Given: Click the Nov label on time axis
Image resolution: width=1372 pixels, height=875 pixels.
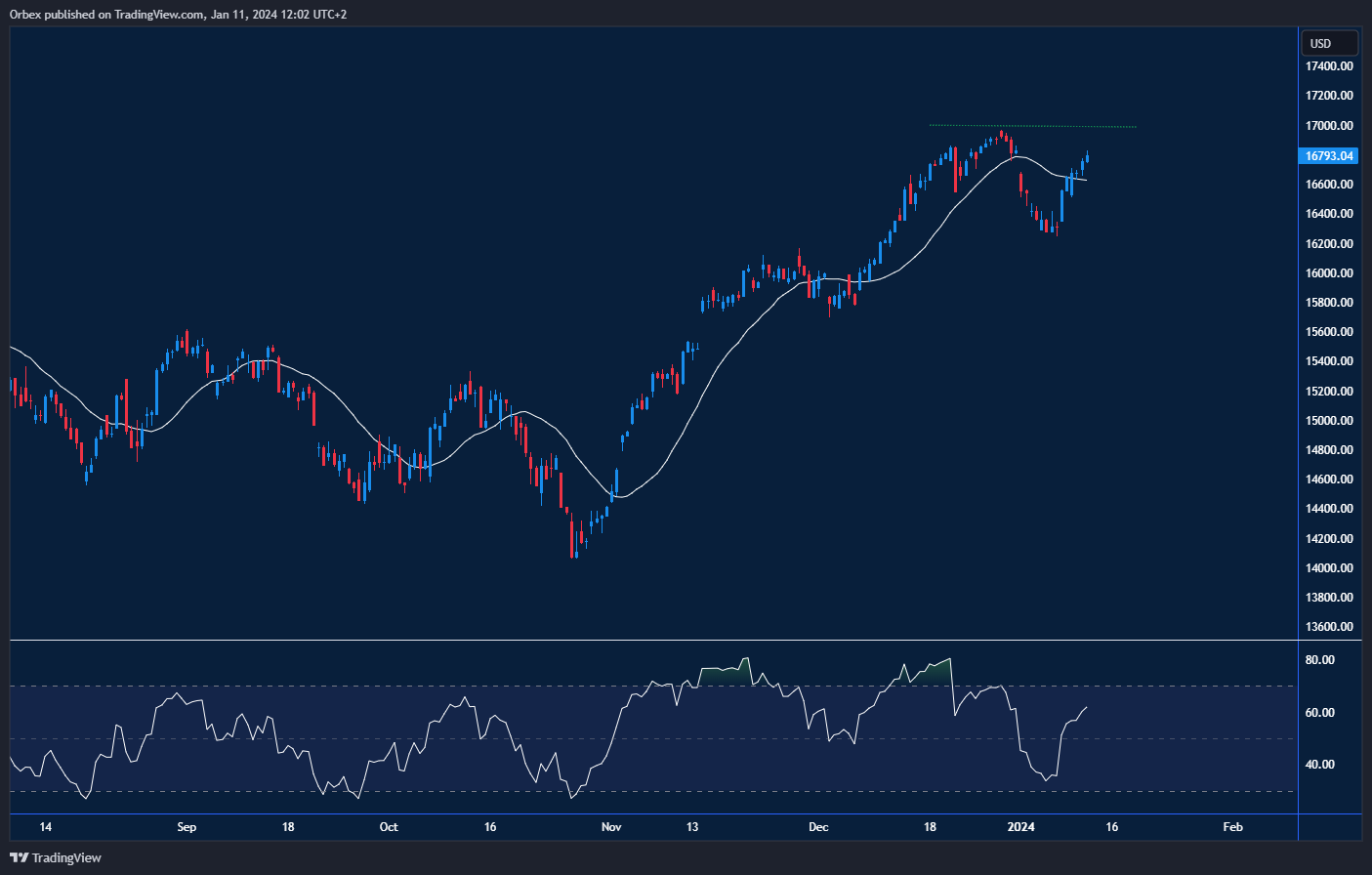Looking at the screenshot, I should 611,827.
